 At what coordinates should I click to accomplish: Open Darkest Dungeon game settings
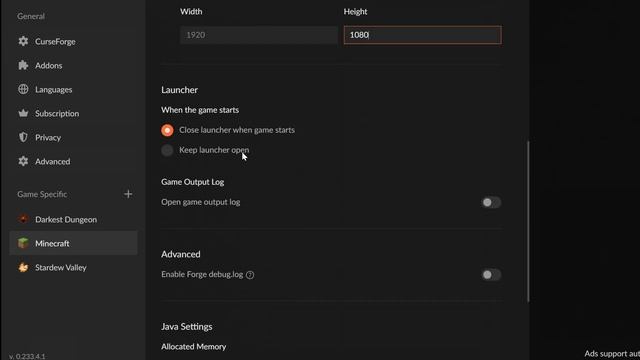(x=73, y=219)
